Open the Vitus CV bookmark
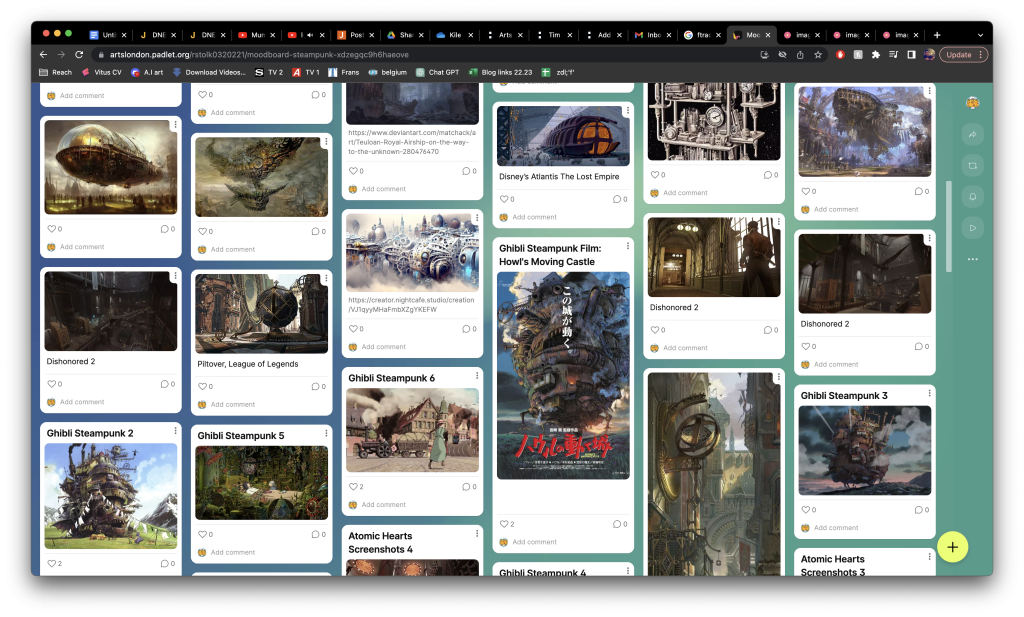This screenshot has width=1024, height=617. point(102,72)
